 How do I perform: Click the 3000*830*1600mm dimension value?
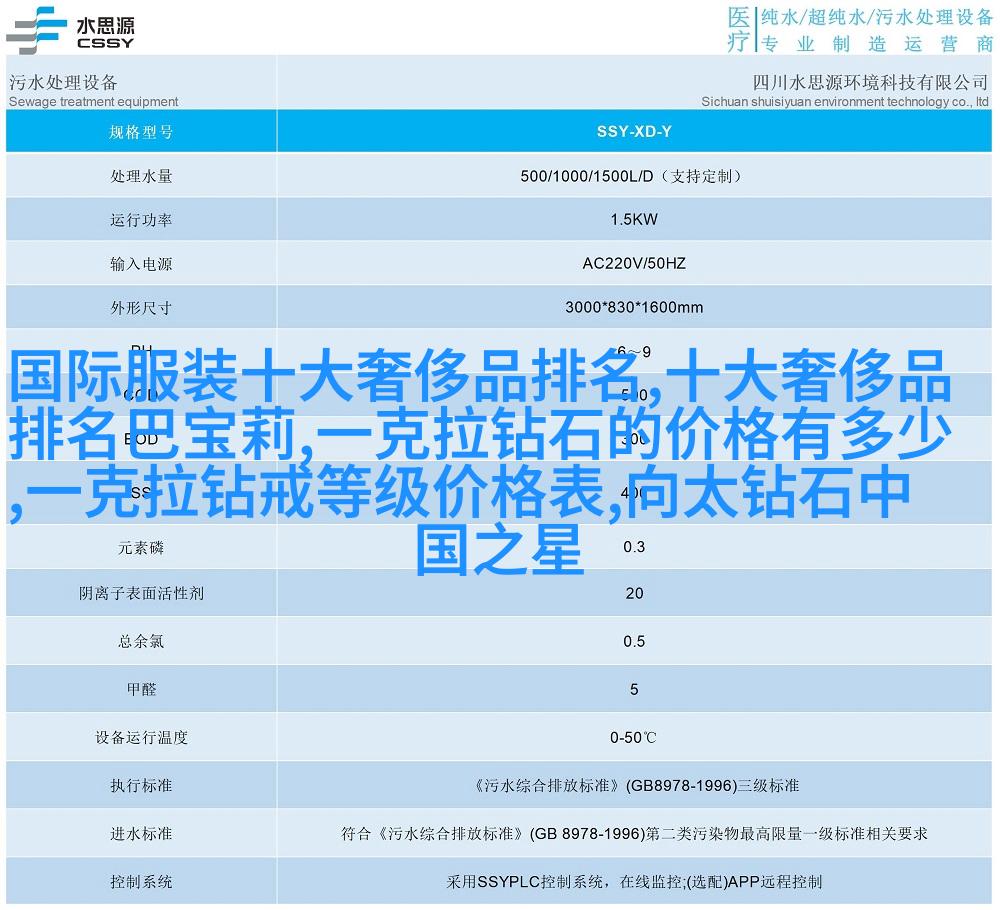point(634,307)
